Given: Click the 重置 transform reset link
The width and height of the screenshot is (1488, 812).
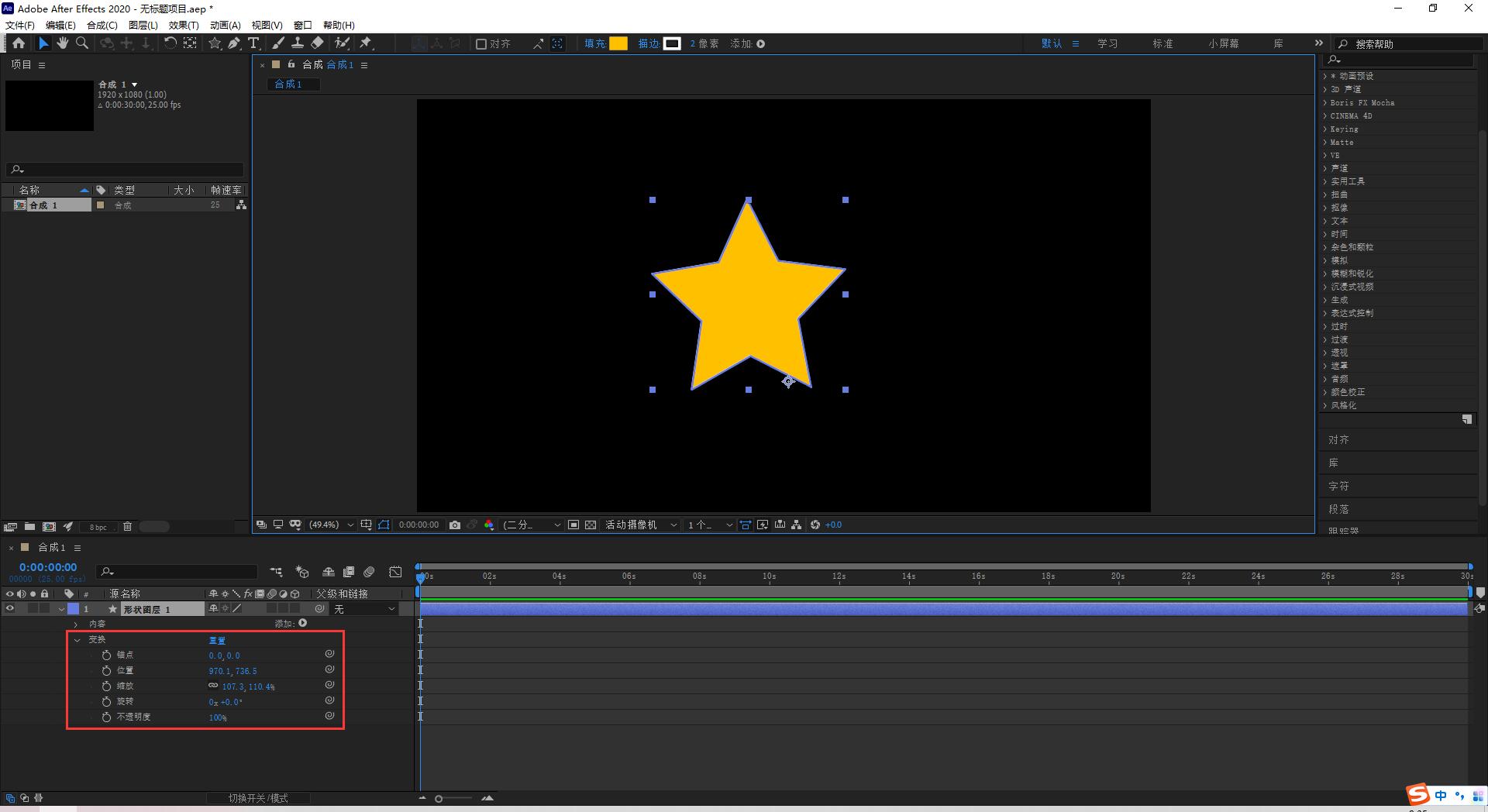Looking at the screenshot, I should point(217,640).
